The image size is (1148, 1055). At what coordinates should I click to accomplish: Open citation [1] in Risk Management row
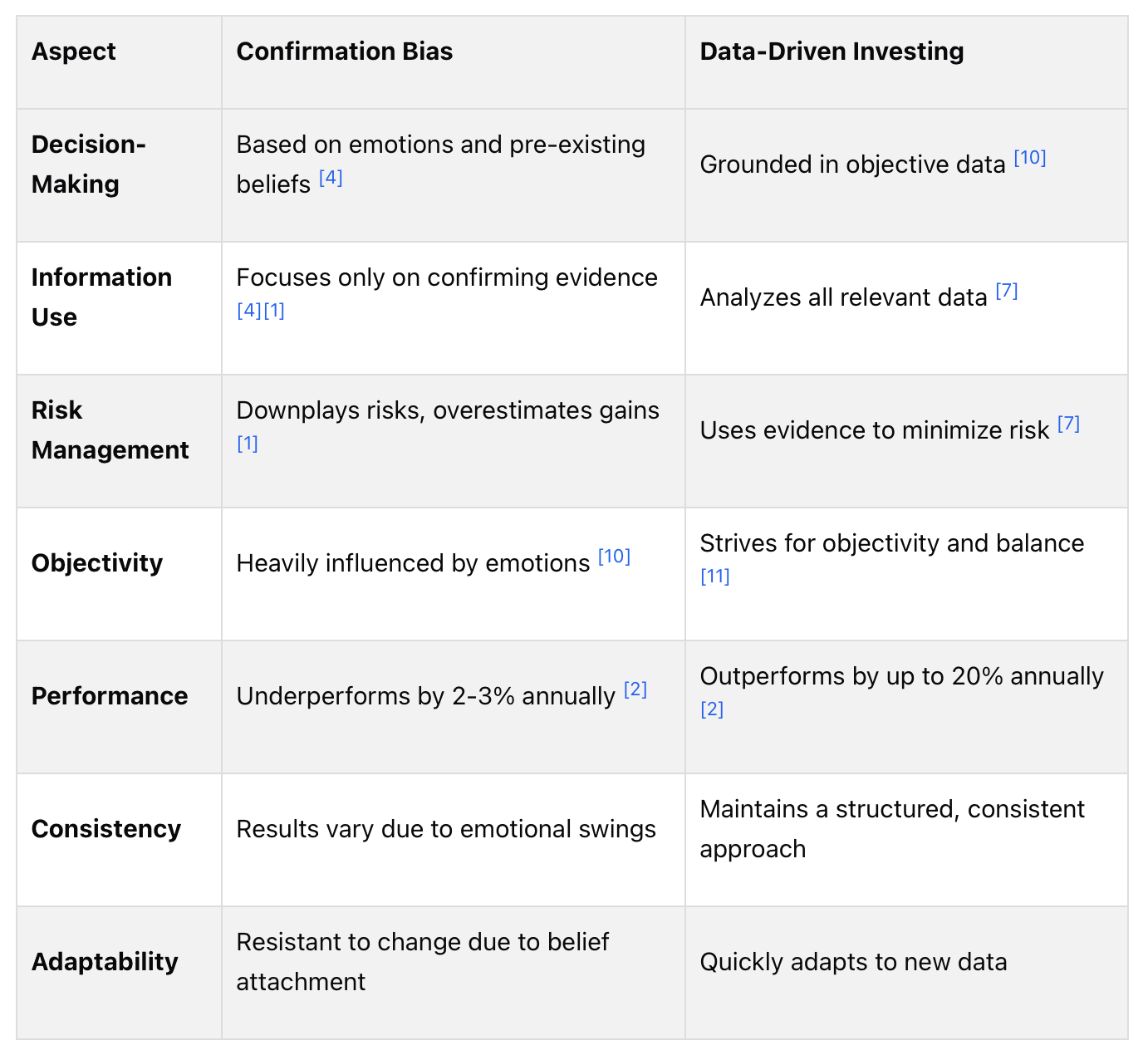click(248, 444)
